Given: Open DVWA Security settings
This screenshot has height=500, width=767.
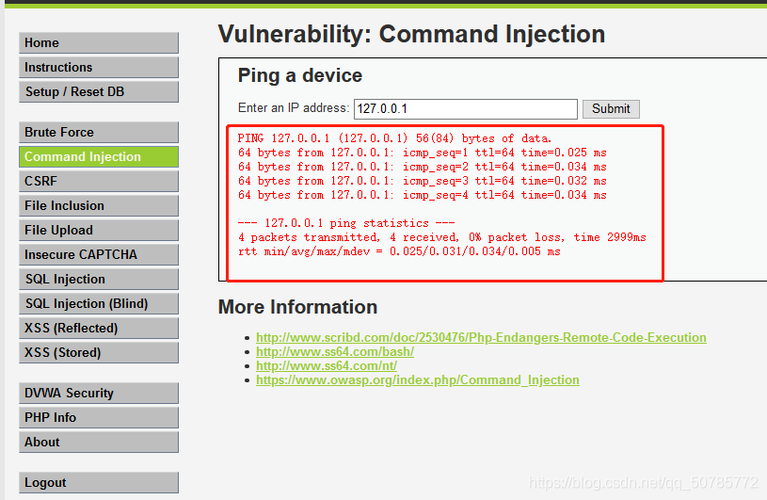Looking at the screenshot, I should point(99,393).
